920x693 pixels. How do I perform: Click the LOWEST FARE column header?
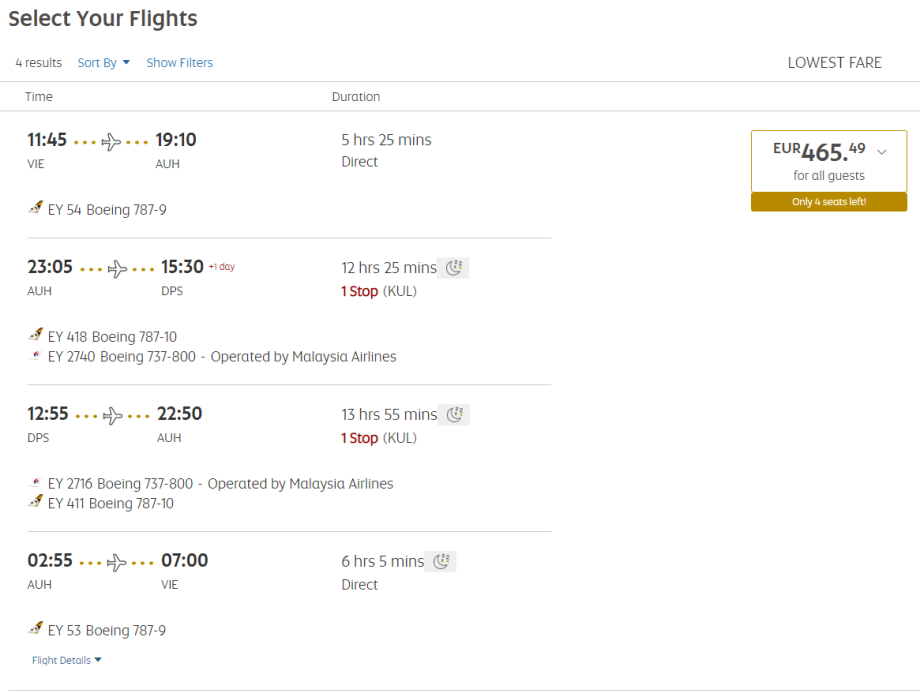pos(834,63)
